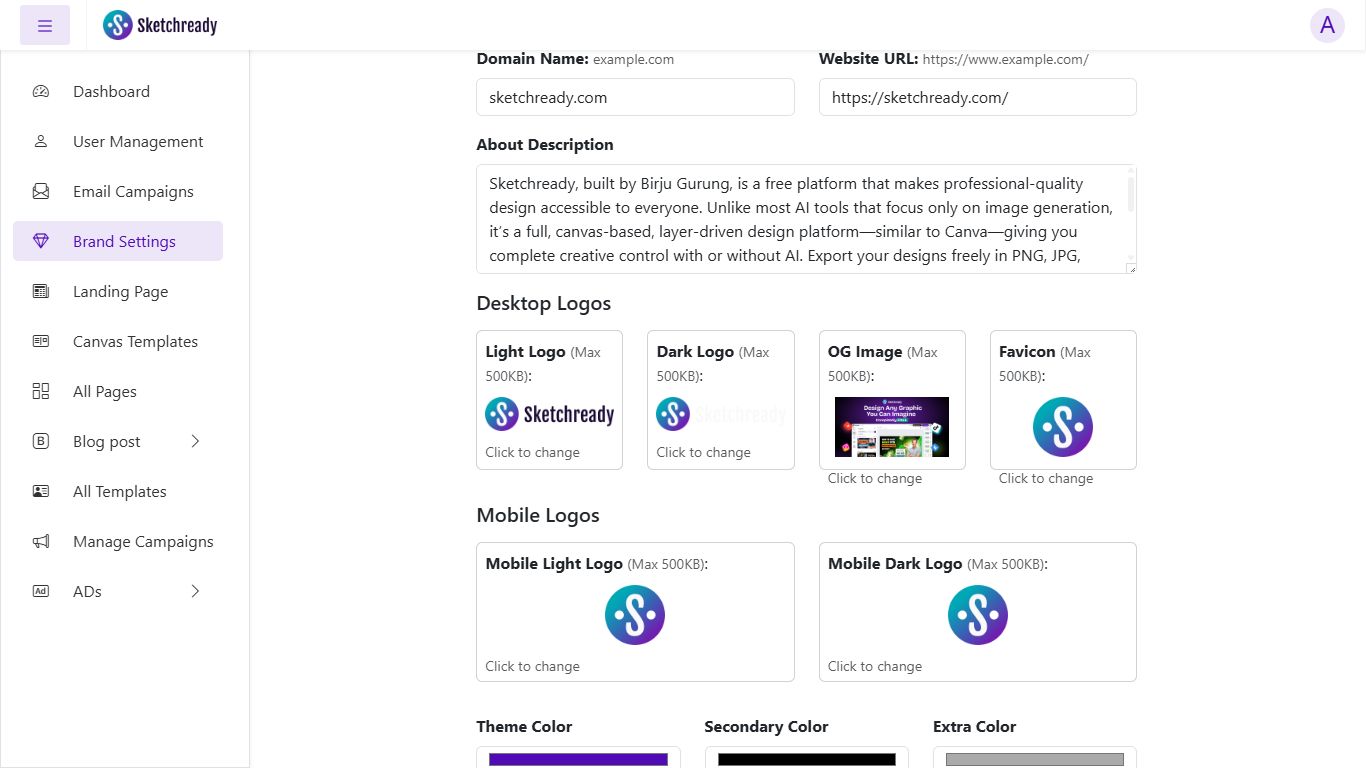
Task: Click the hamburger menu toggle button
Action: point(45,26)
